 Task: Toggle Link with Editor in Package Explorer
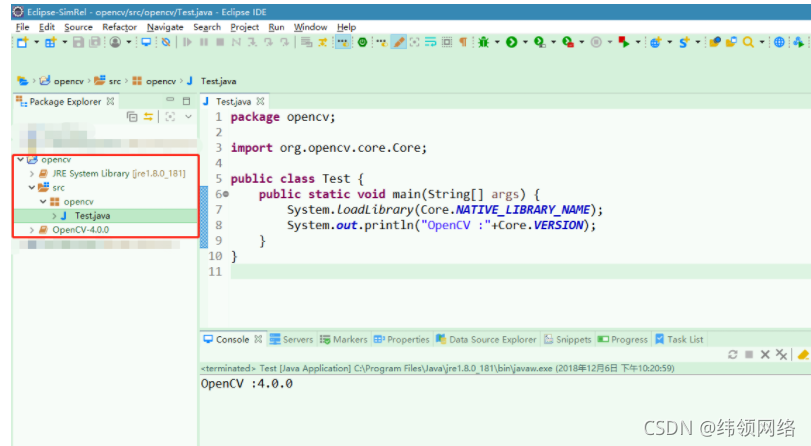pos(148,117)
